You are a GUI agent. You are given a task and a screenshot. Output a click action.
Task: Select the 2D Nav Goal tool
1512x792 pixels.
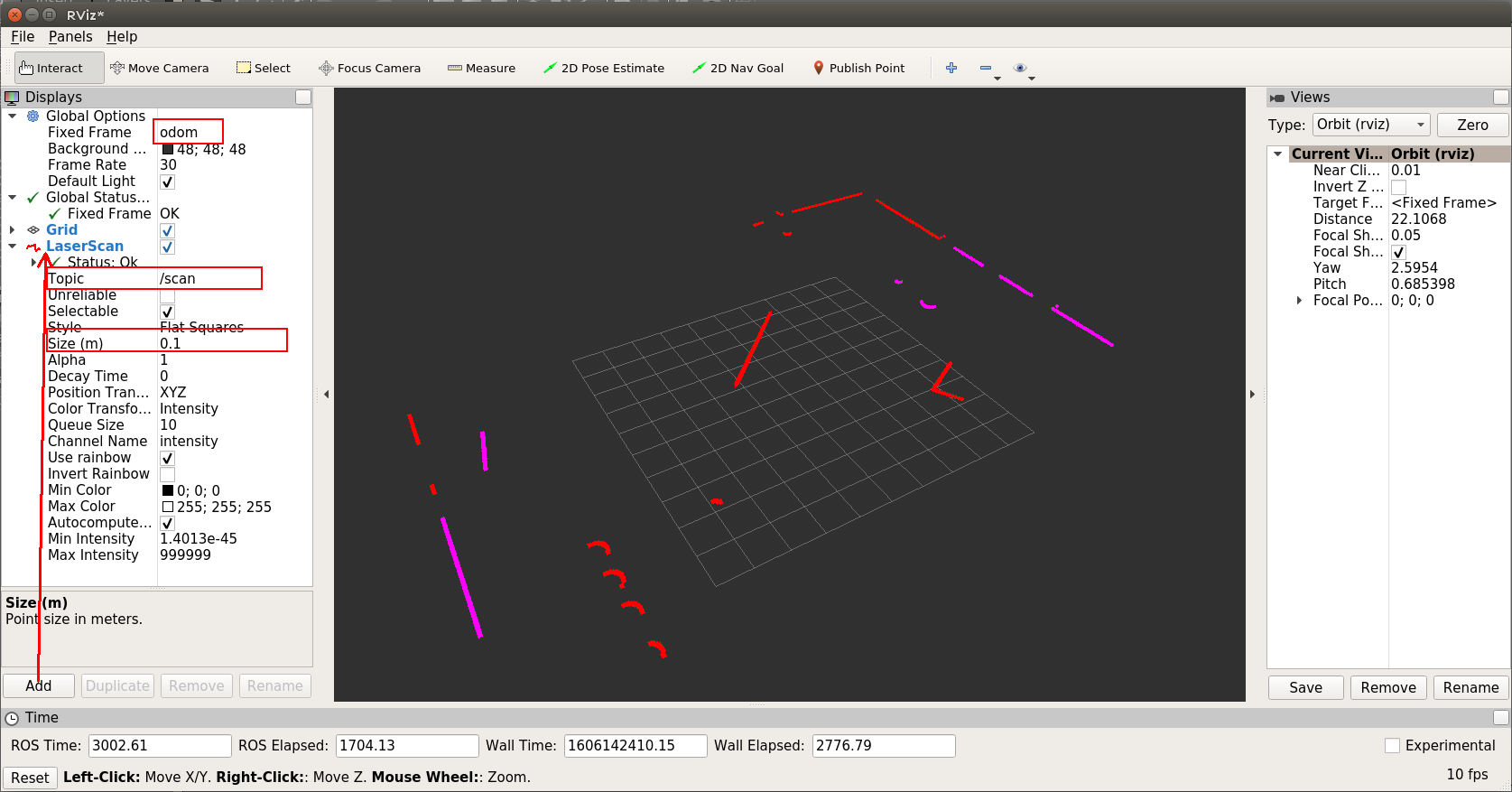pos(737,68)
